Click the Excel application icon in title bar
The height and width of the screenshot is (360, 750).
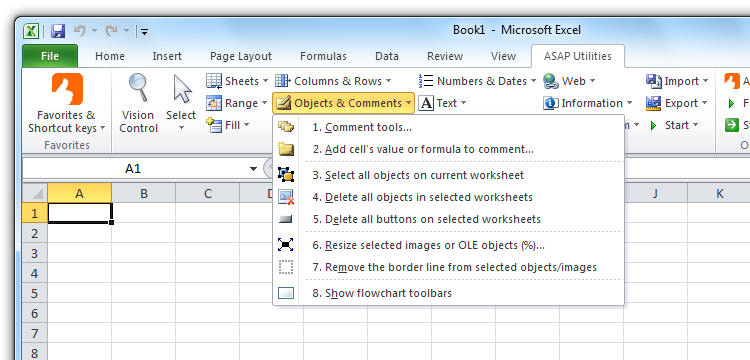coord(32,31)
